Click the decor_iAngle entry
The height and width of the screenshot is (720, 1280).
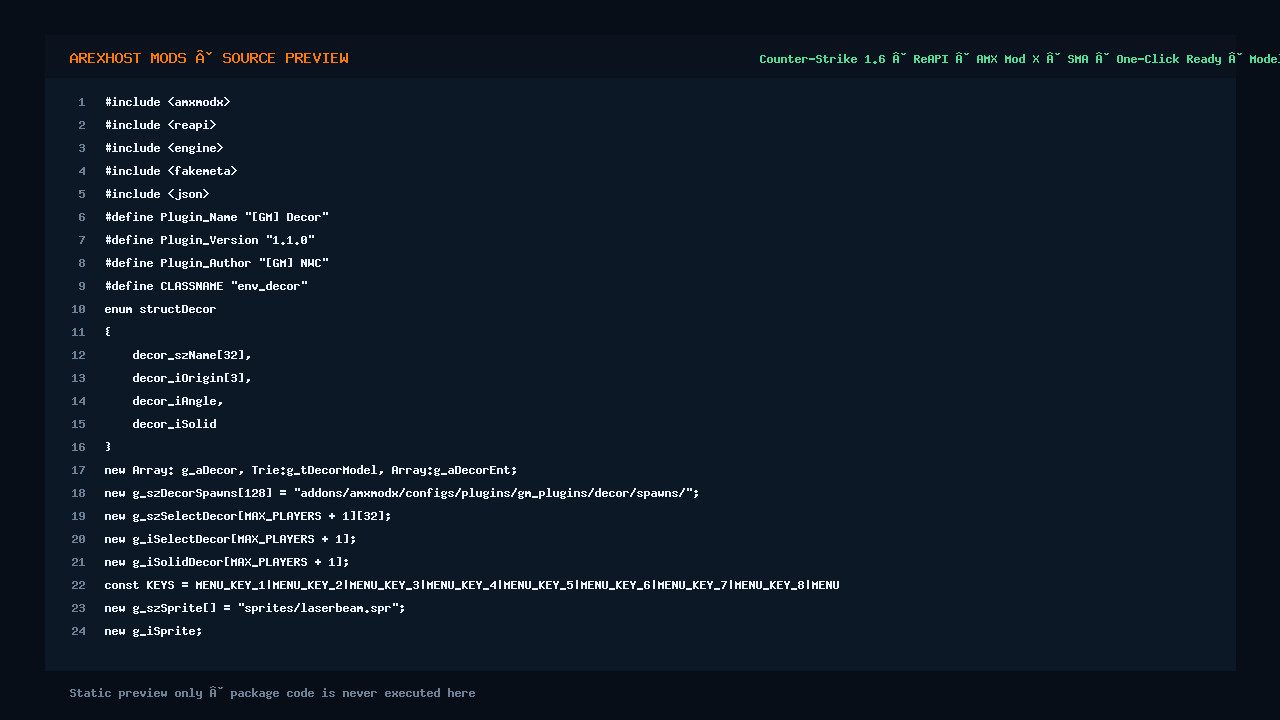pos(178,401)
